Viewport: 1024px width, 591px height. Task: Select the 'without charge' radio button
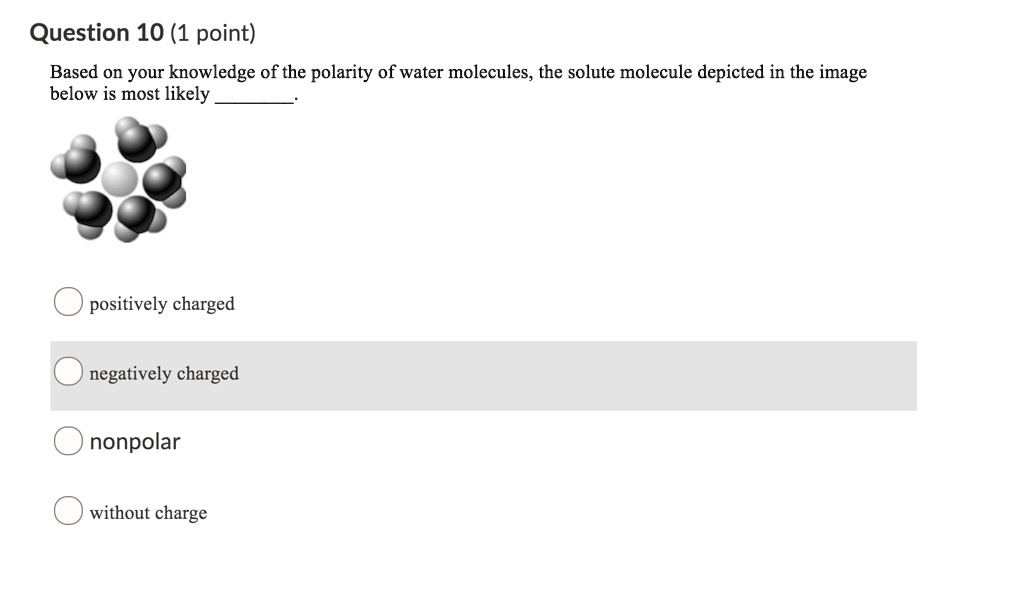67,509
